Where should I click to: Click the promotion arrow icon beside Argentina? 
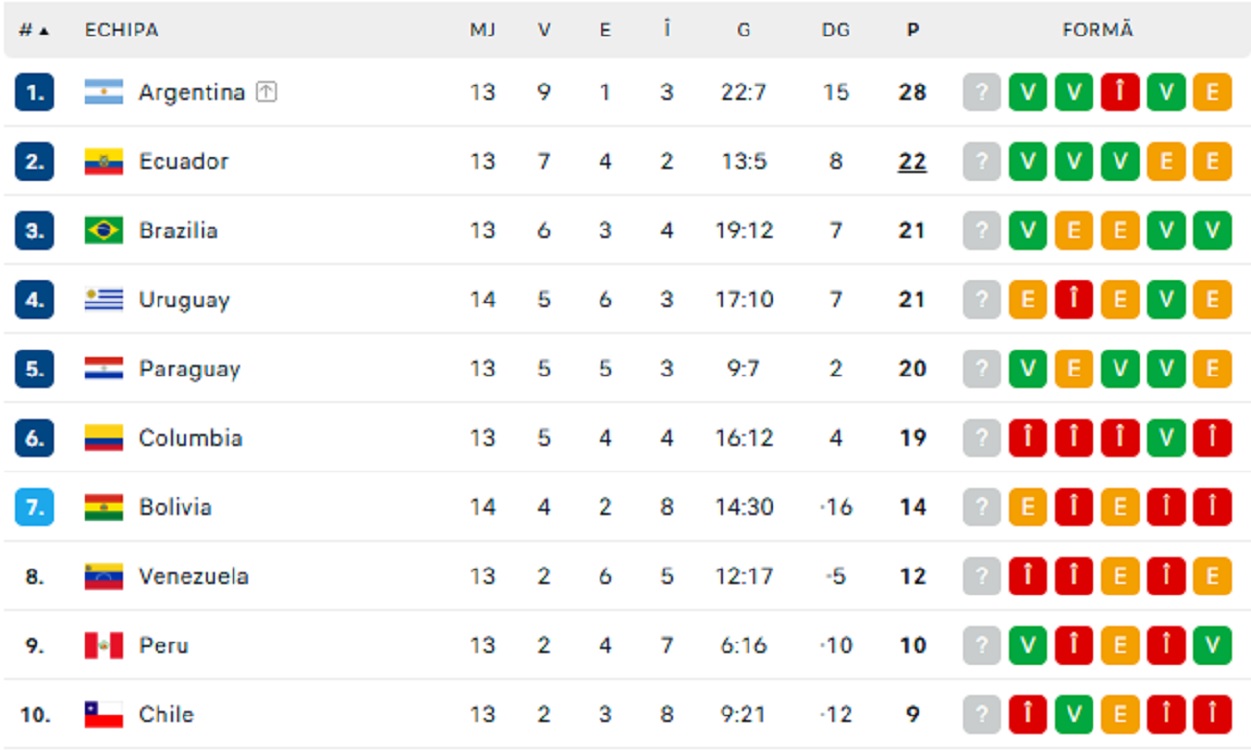click(266, 92)
